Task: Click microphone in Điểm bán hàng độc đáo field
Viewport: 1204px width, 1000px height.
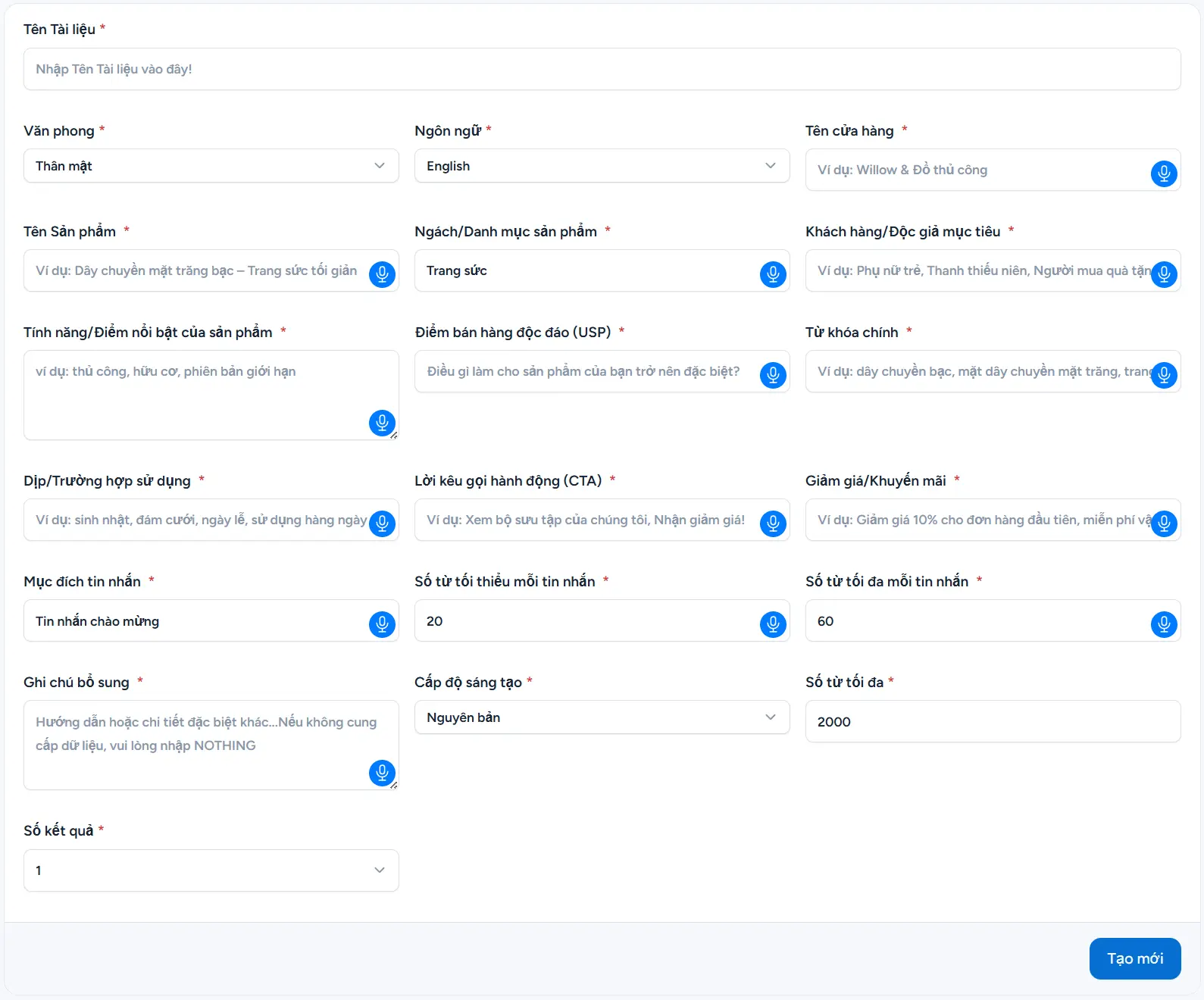Action: click(773, 374)
